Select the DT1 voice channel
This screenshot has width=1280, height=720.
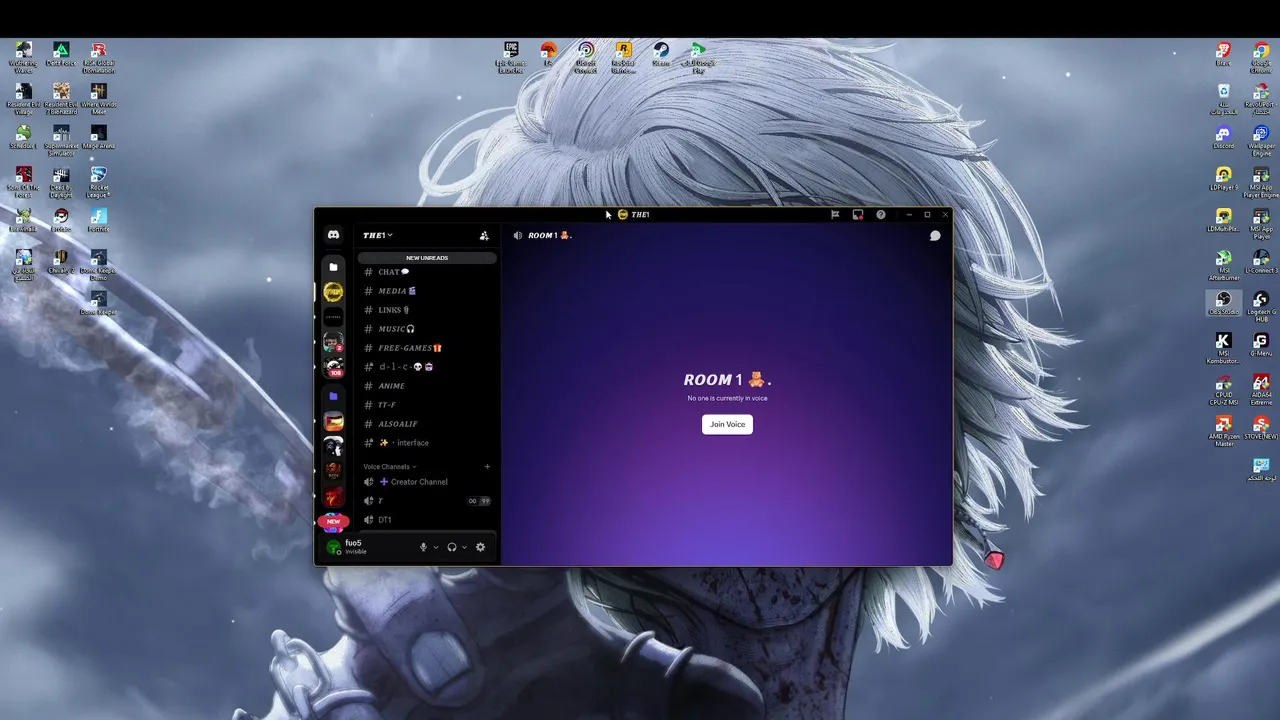(427, 520)
